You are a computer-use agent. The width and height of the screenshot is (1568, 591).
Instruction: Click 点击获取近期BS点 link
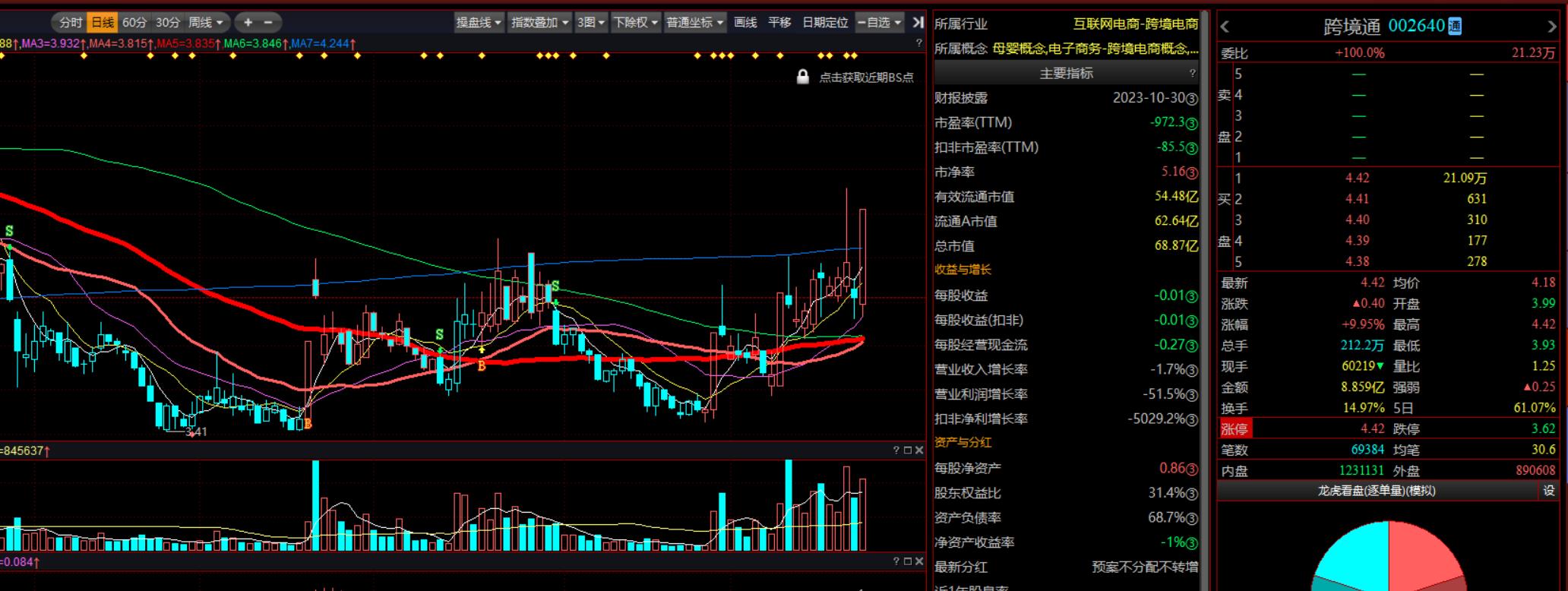[866, 77]
